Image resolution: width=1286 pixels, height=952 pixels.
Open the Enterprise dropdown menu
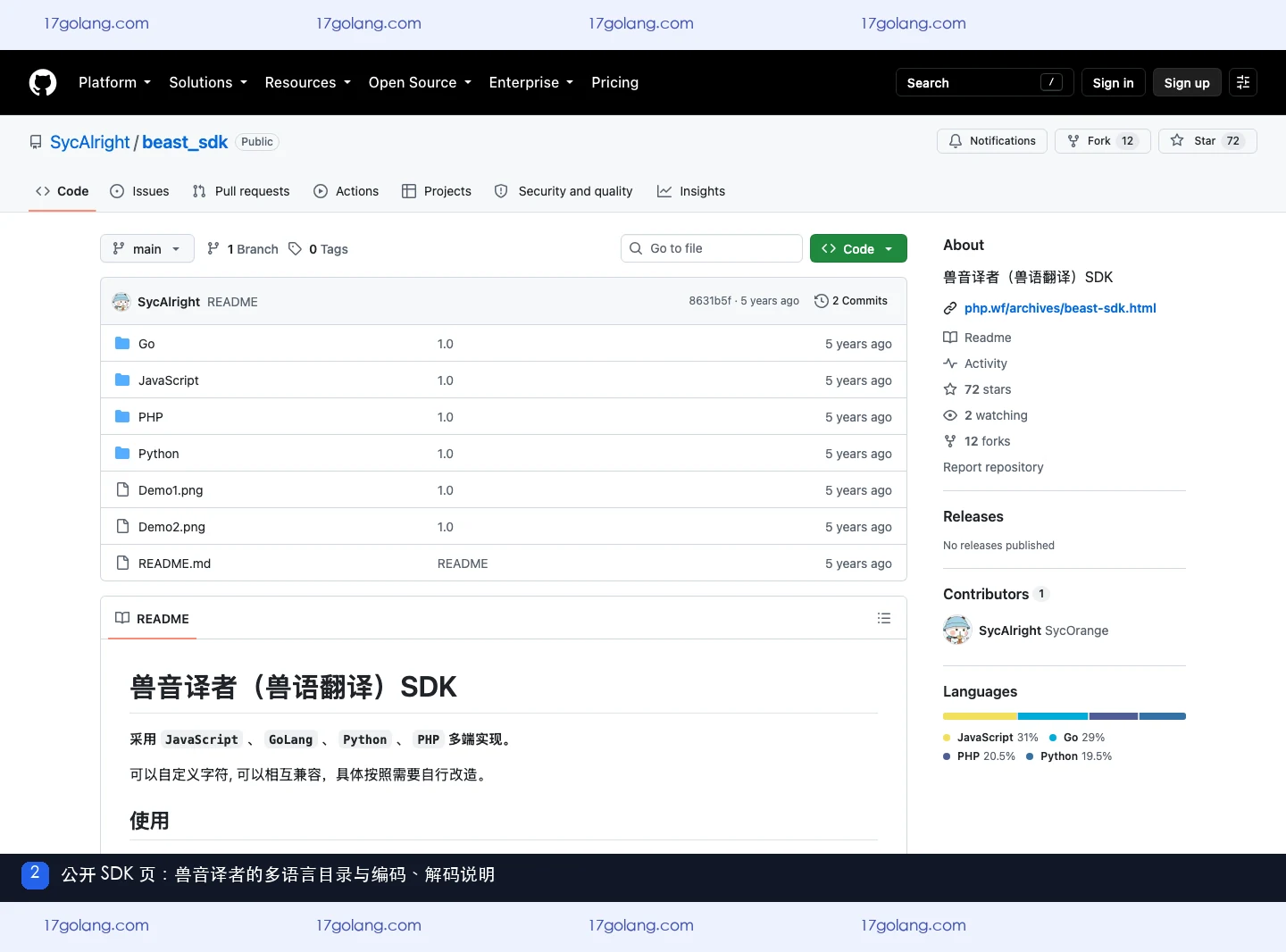tap(531, 82)
